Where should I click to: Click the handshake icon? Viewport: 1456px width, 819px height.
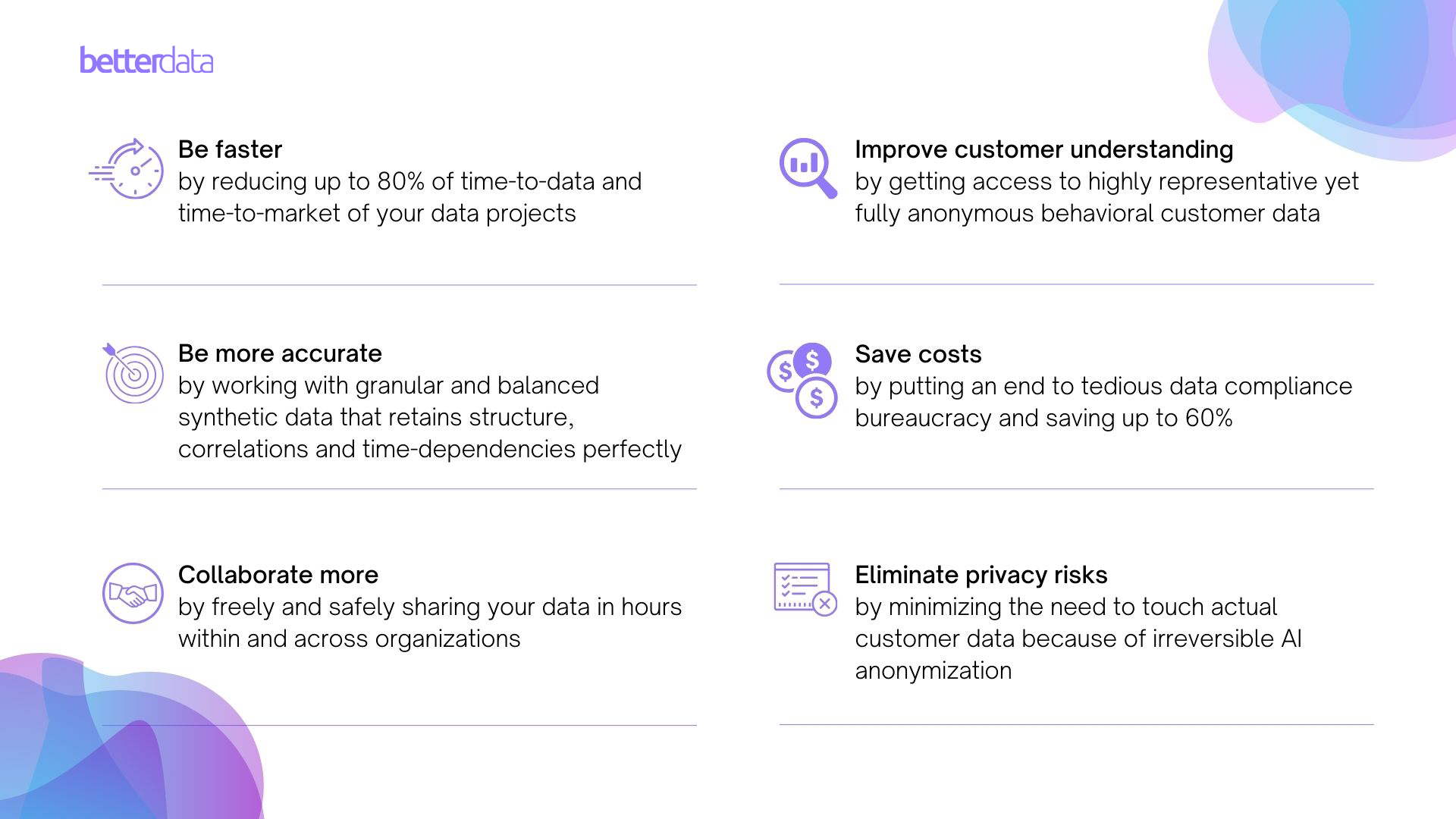point(133,593)
